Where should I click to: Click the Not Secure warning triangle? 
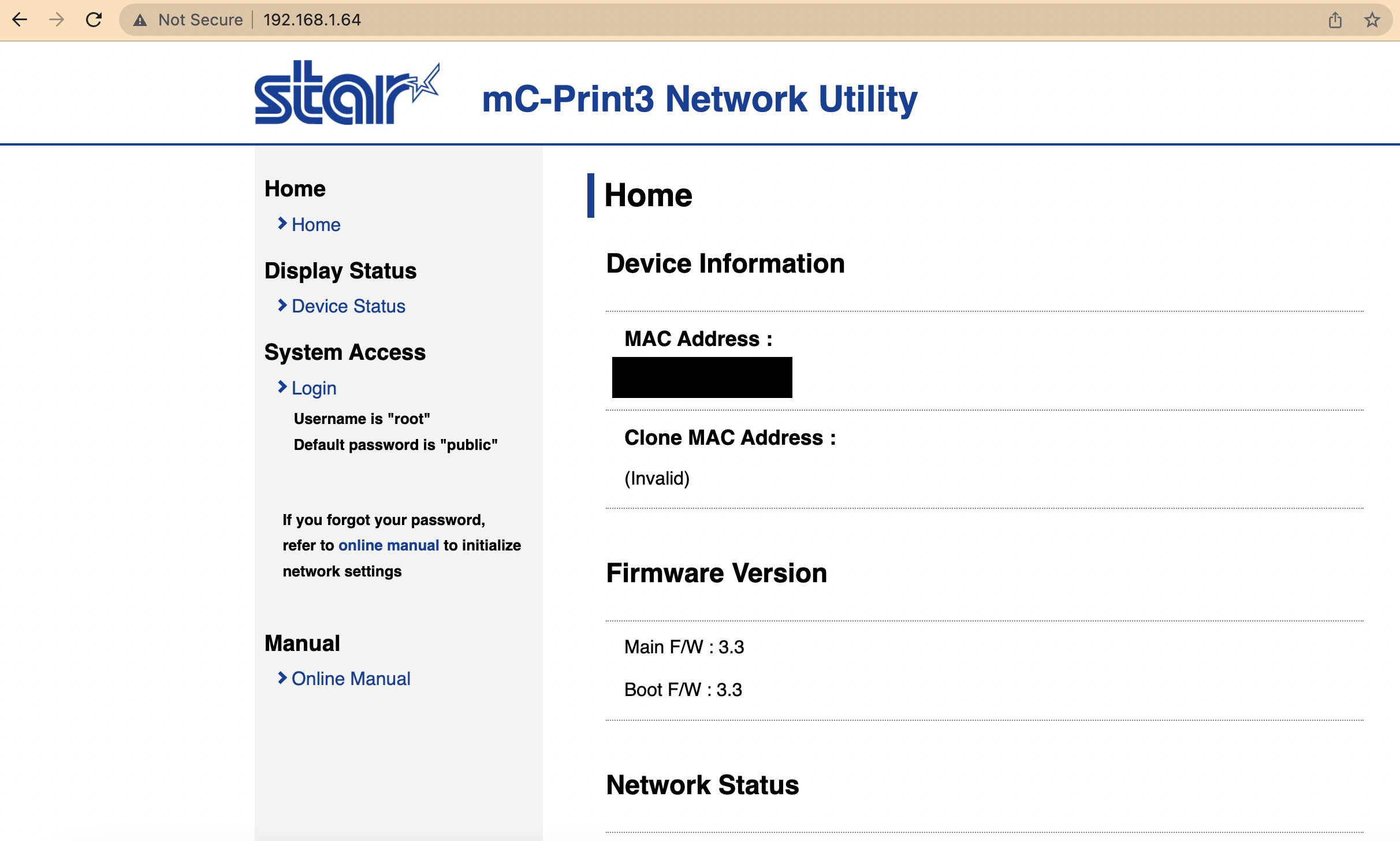click(x=140, y=20)
